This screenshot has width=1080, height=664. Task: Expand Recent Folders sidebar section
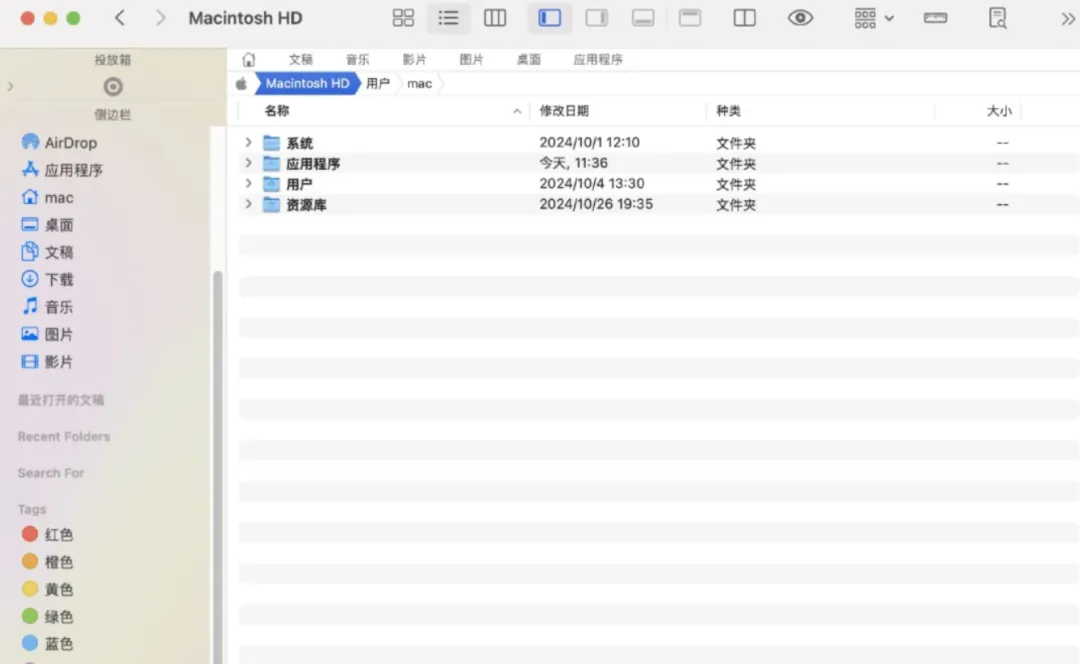coord(64,437)
